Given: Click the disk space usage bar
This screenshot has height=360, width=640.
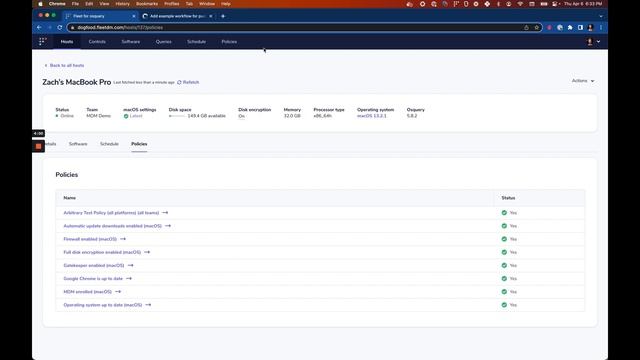Looking at the screenshot, I should pyautogui.click(x=177, y=116).
